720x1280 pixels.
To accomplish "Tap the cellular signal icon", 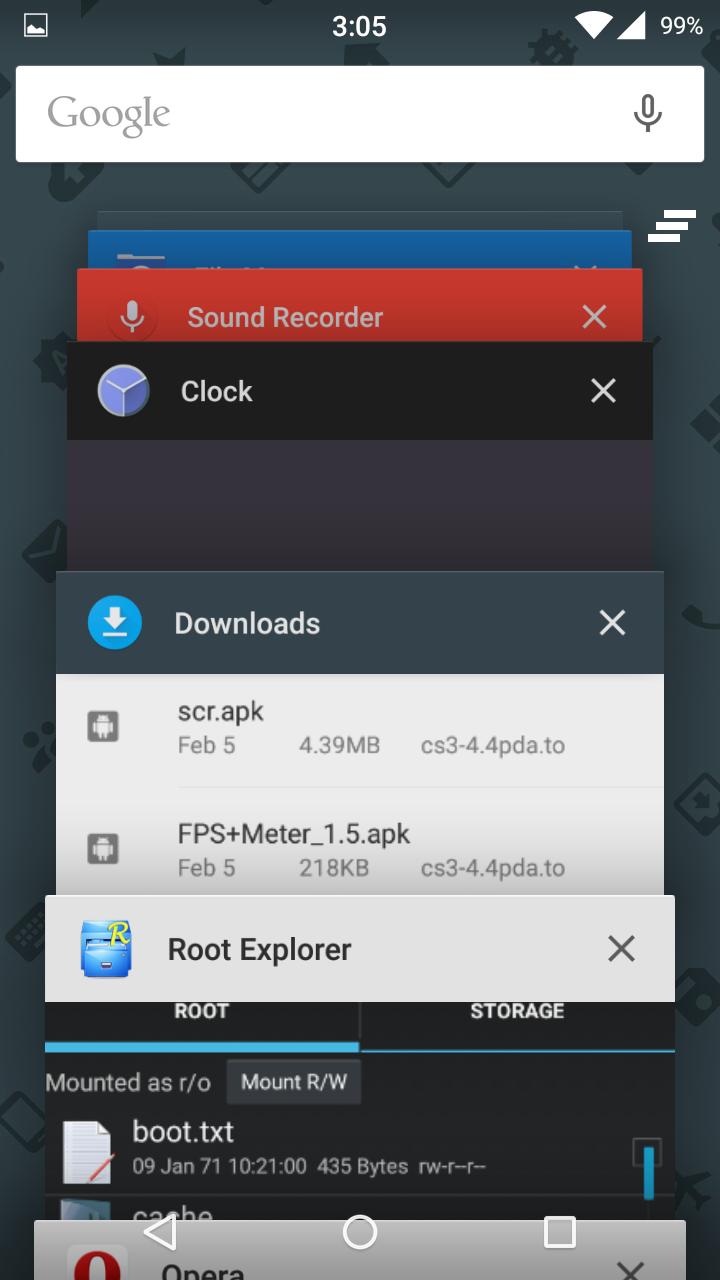I will pos(631,26).
